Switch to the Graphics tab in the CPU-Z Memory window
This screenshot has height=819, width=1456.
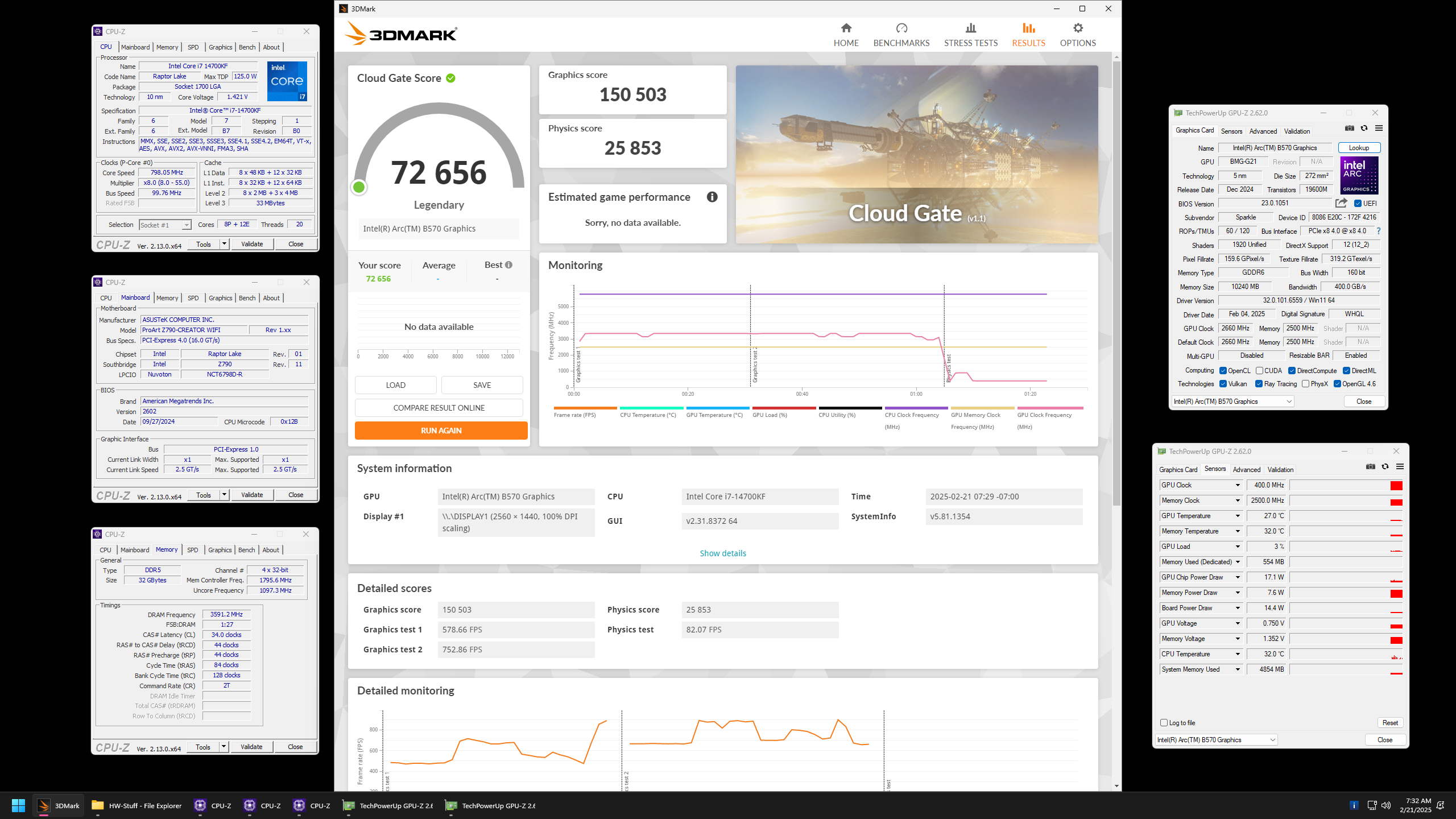[x=220, y=550]
